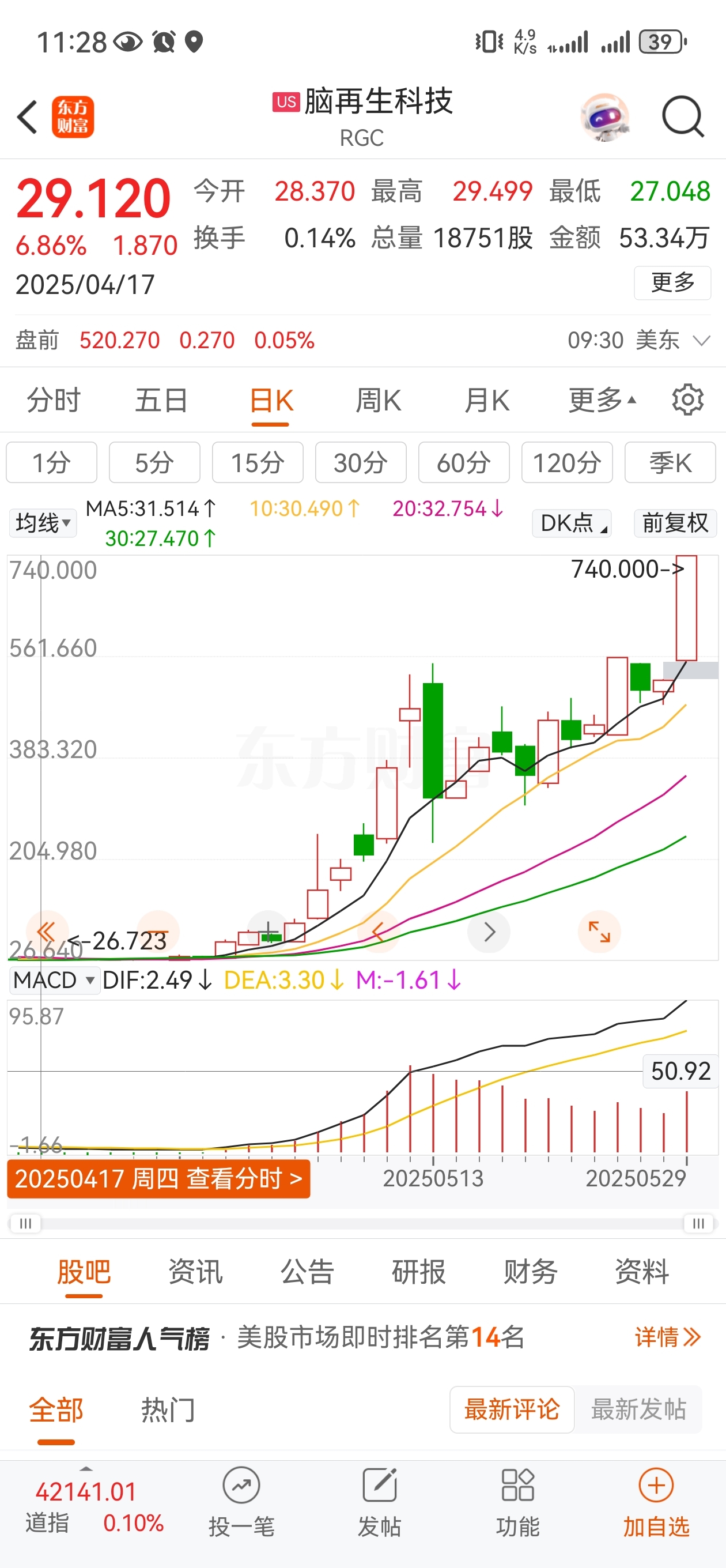
Task: Choose 15分 interval button
Action: click(258, 462)
